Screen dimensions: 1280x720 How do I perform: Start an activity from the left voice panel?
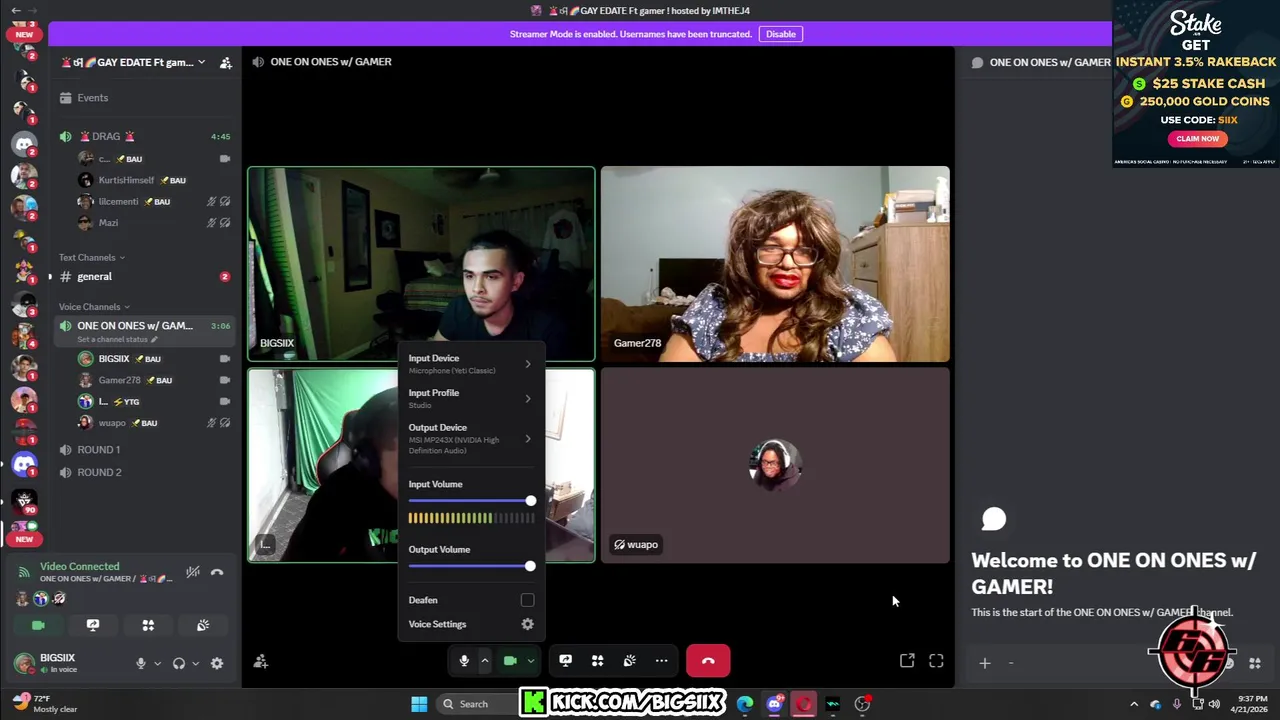pos(148,625)
